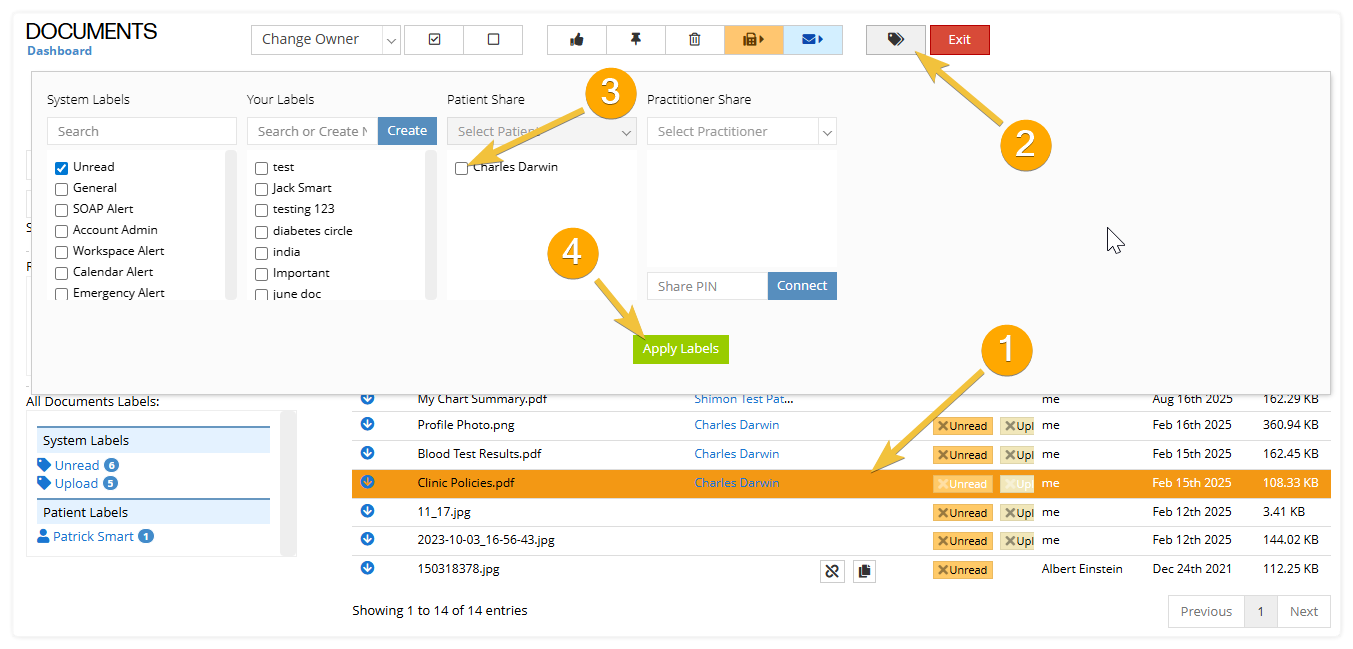
Task: Click the deselect-all empty box icon
Action: click(x=493, y=40)
